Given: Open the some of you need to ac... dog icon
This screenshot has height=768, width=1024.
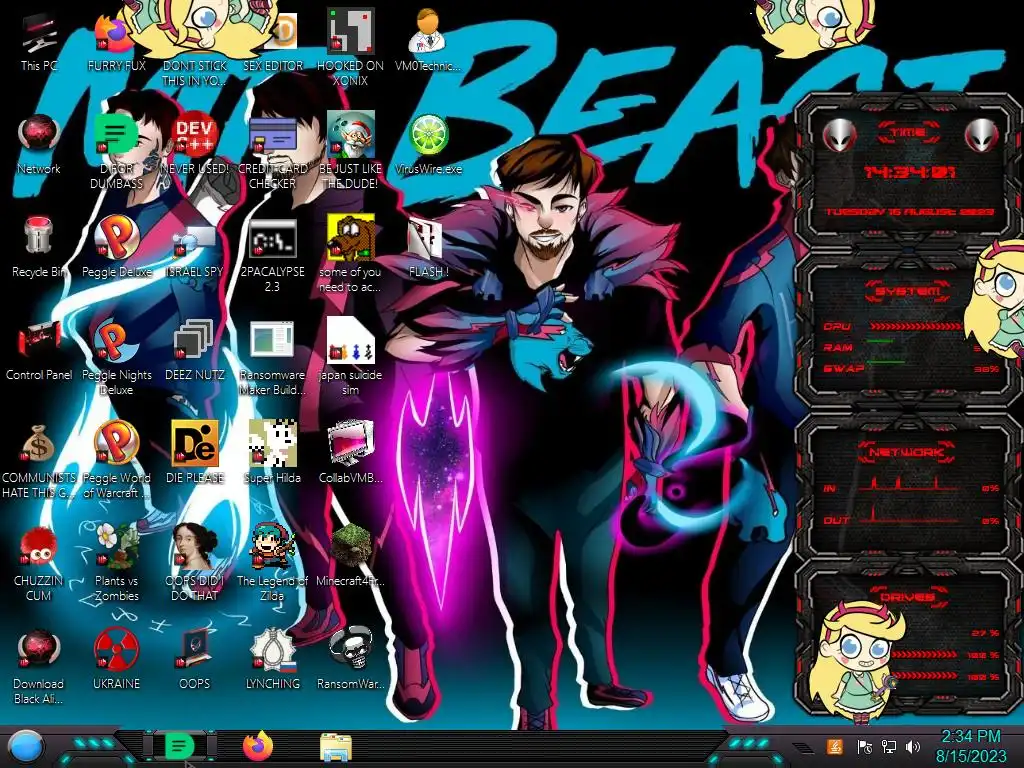Looking at the screenshot, I should pyautogui.click(x=350, y=238).
